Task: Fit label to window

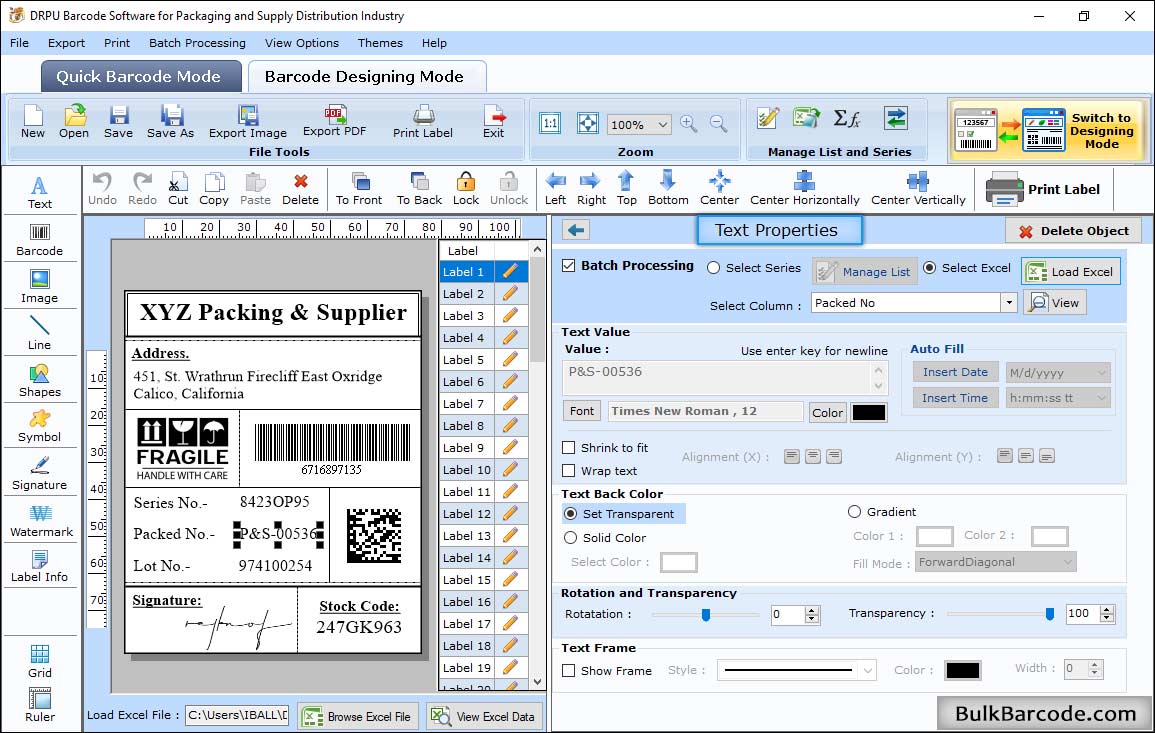Action: tap(588, 124)
